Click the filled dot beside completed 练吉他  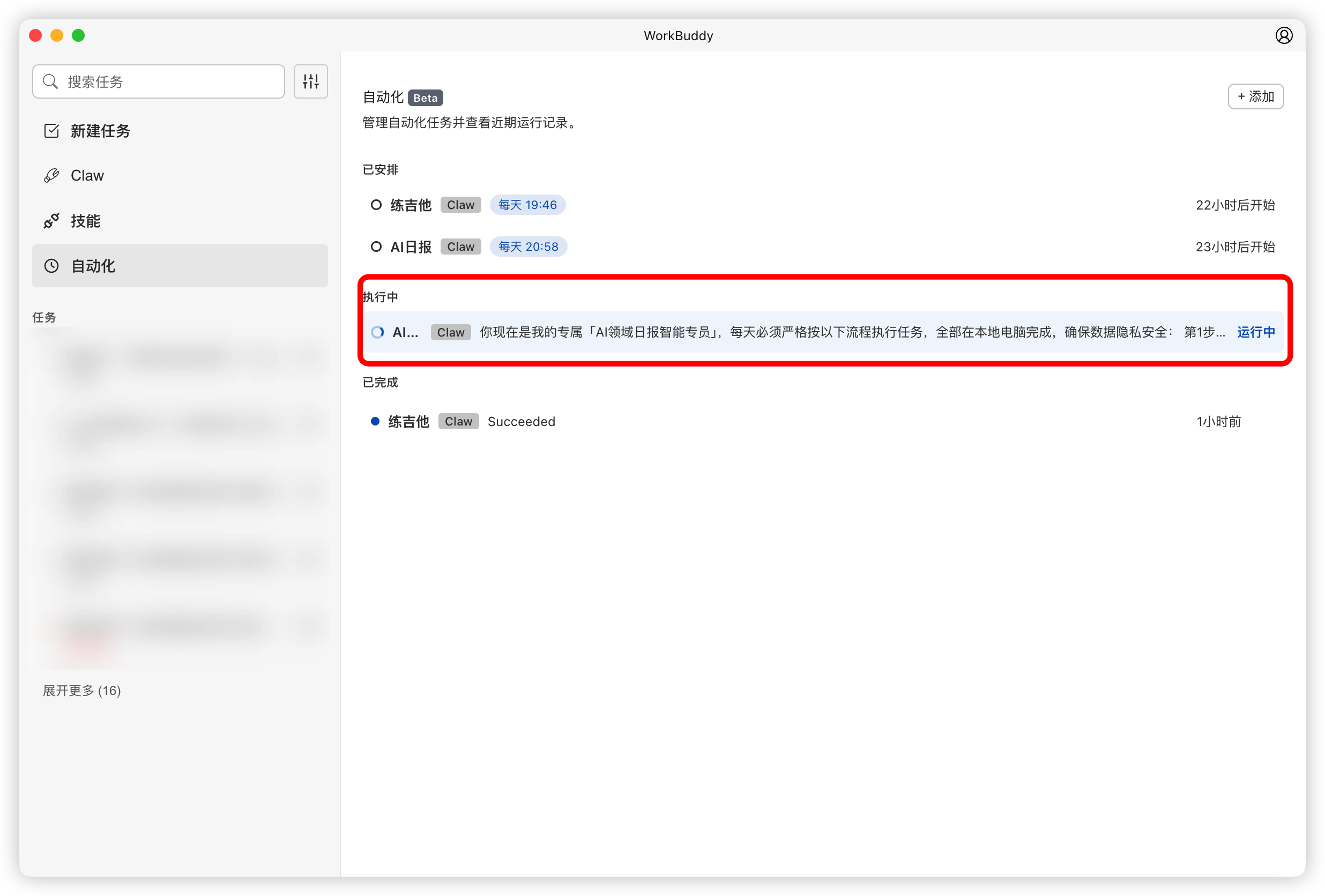tap(375, 421)
